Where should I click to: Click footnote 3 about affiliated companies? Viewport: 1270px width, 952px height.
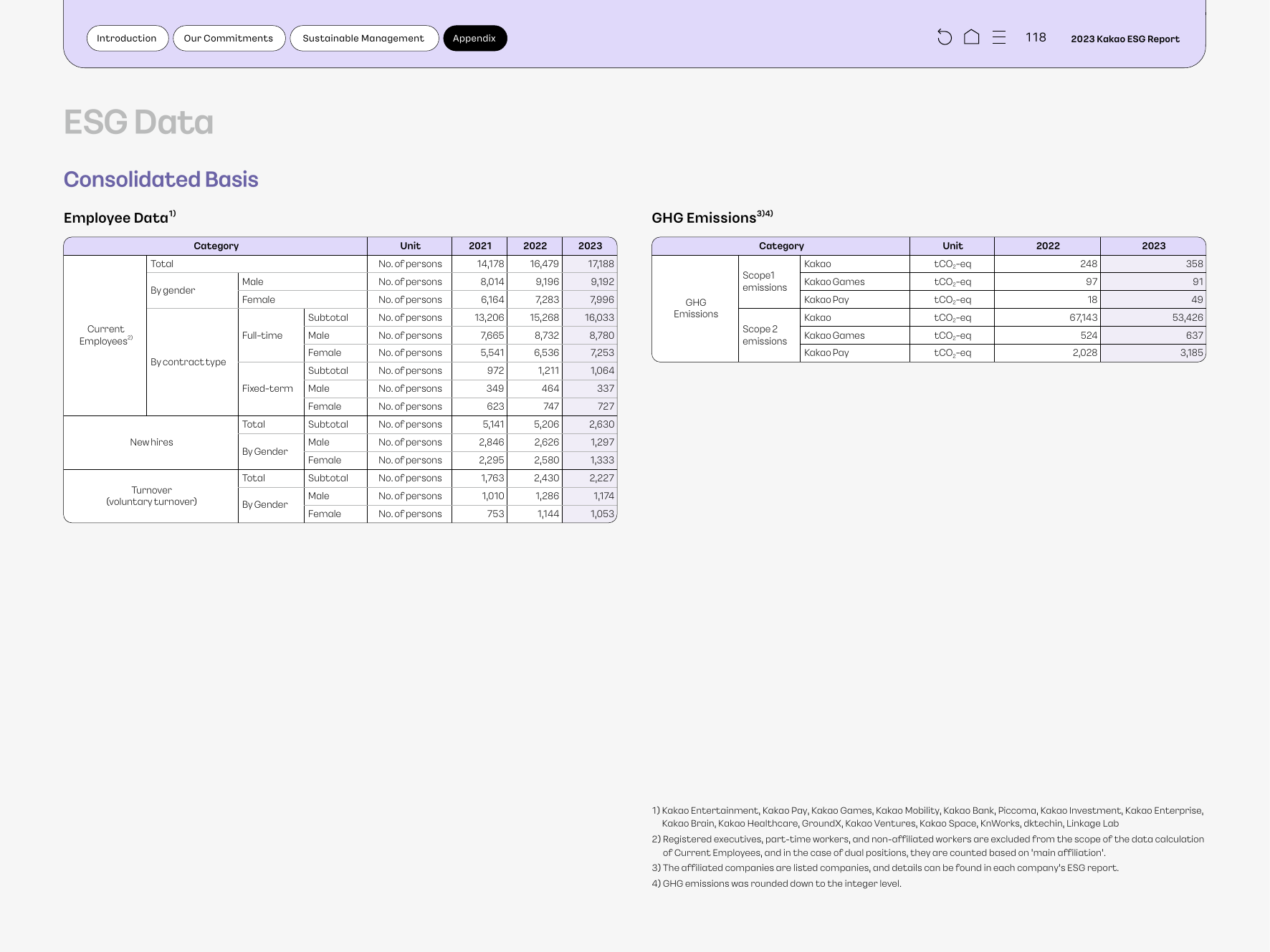click(x=885, y=867)
